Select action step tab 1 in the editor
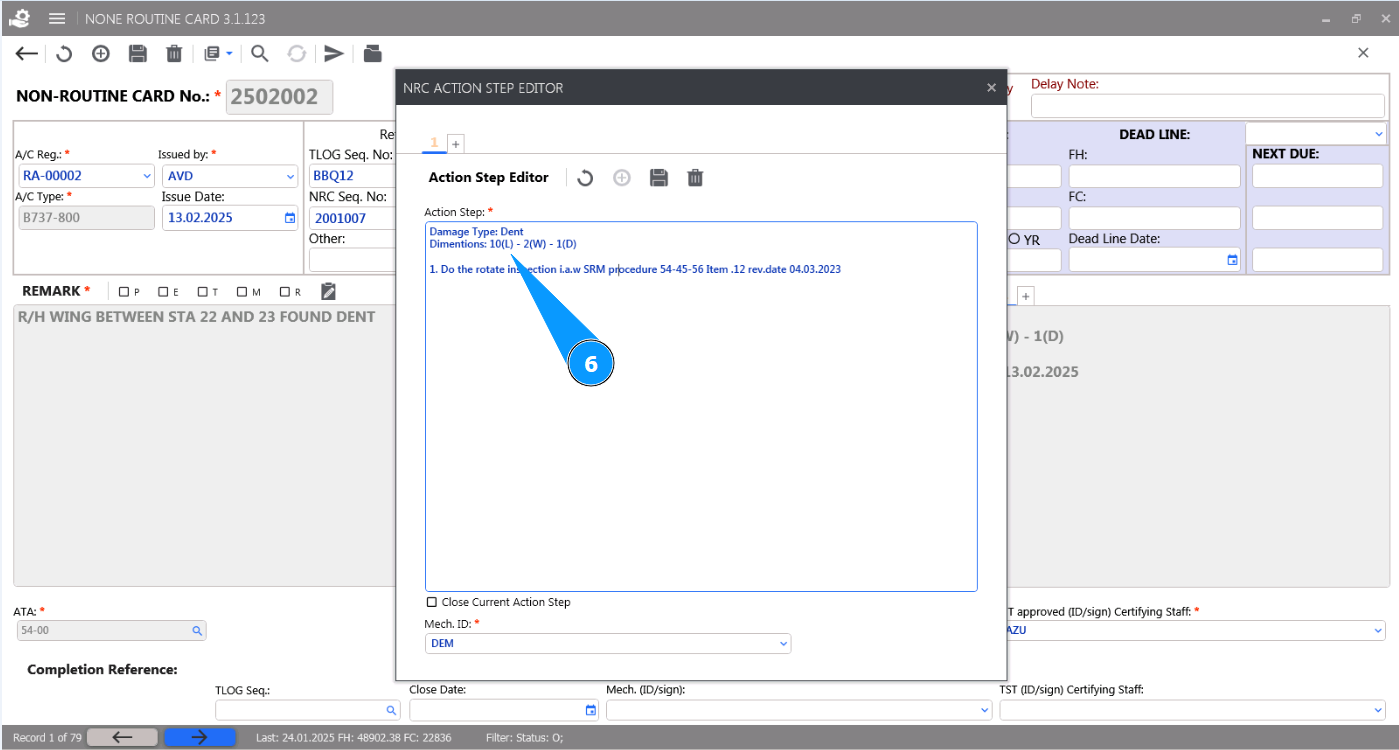 tap(434, 143)
